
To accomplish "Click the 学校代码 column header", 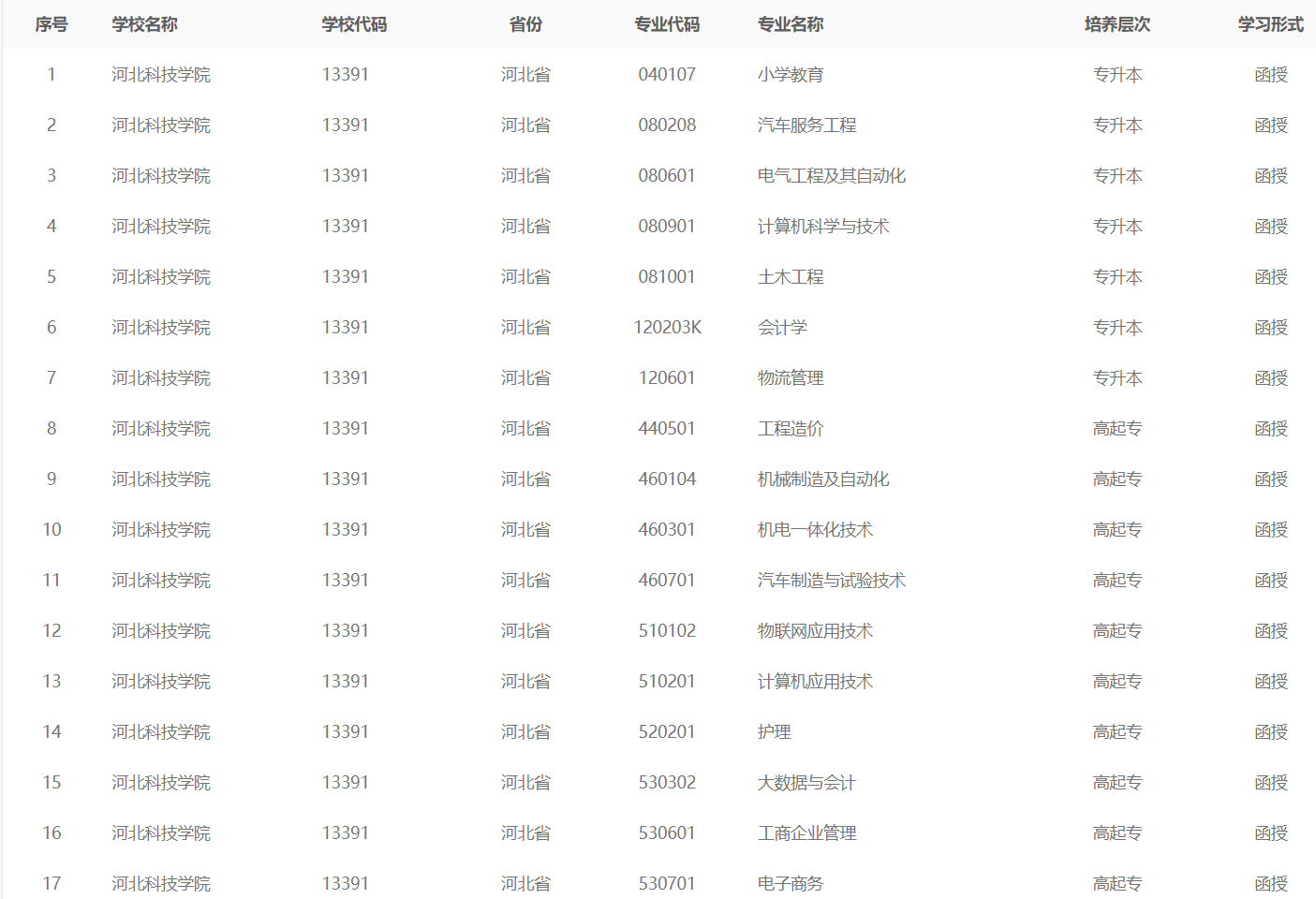I will [x=354, y=24].
